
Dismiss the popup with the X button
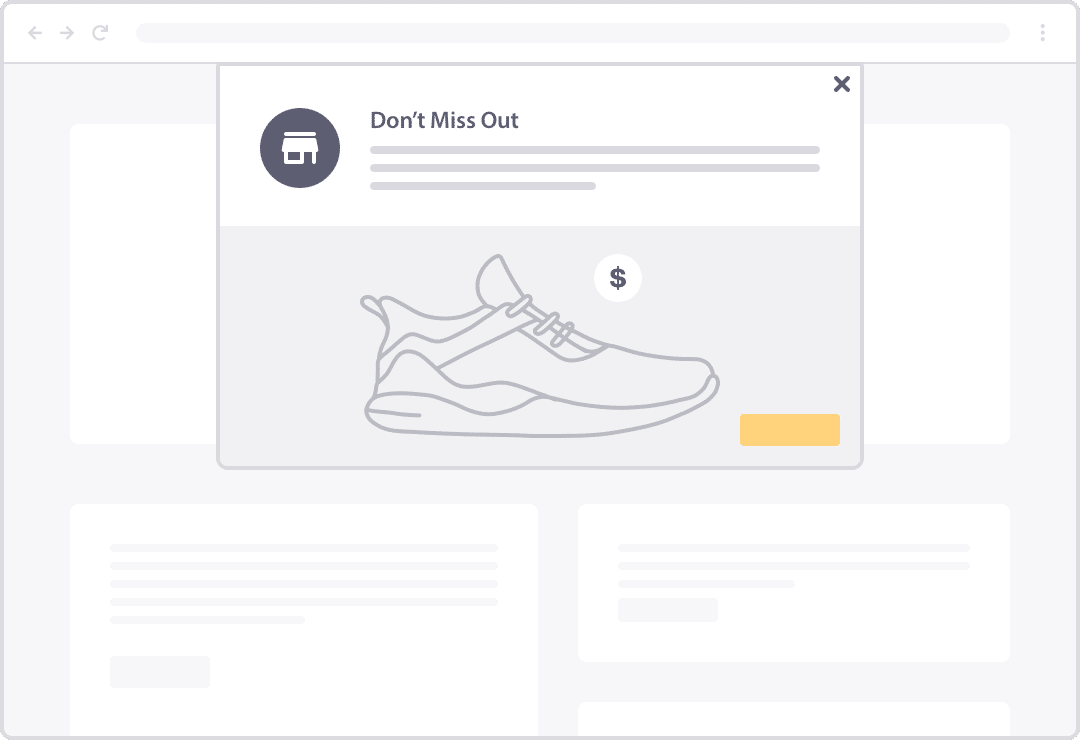842,84
